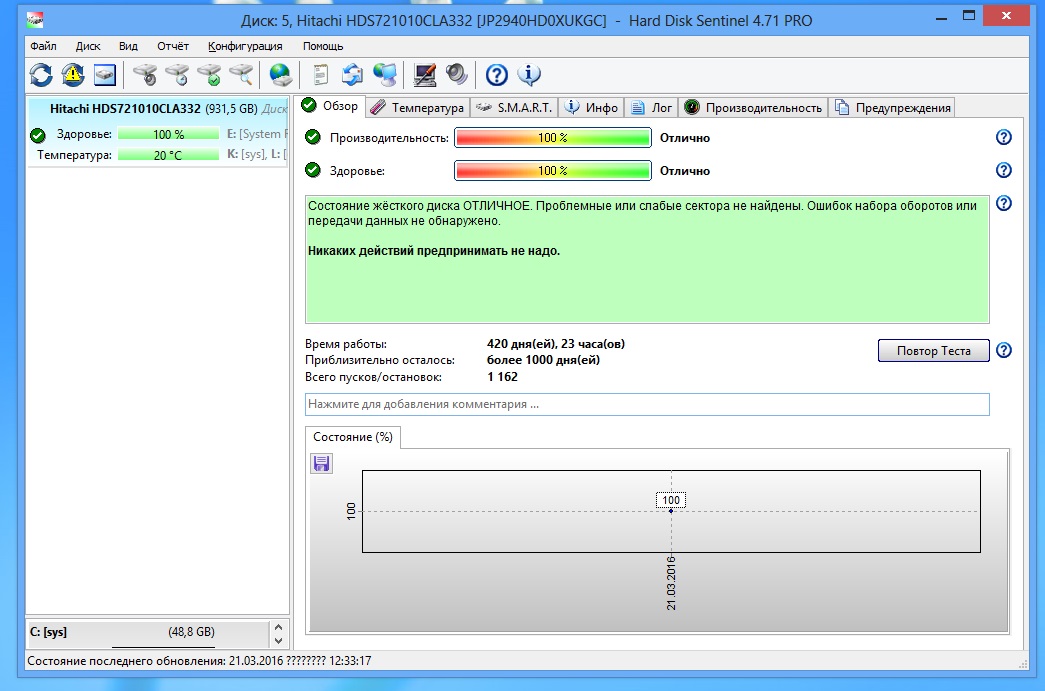Switch to the Инфо tab
This screenshot has width=1045, height=691.
click(591, 107)
